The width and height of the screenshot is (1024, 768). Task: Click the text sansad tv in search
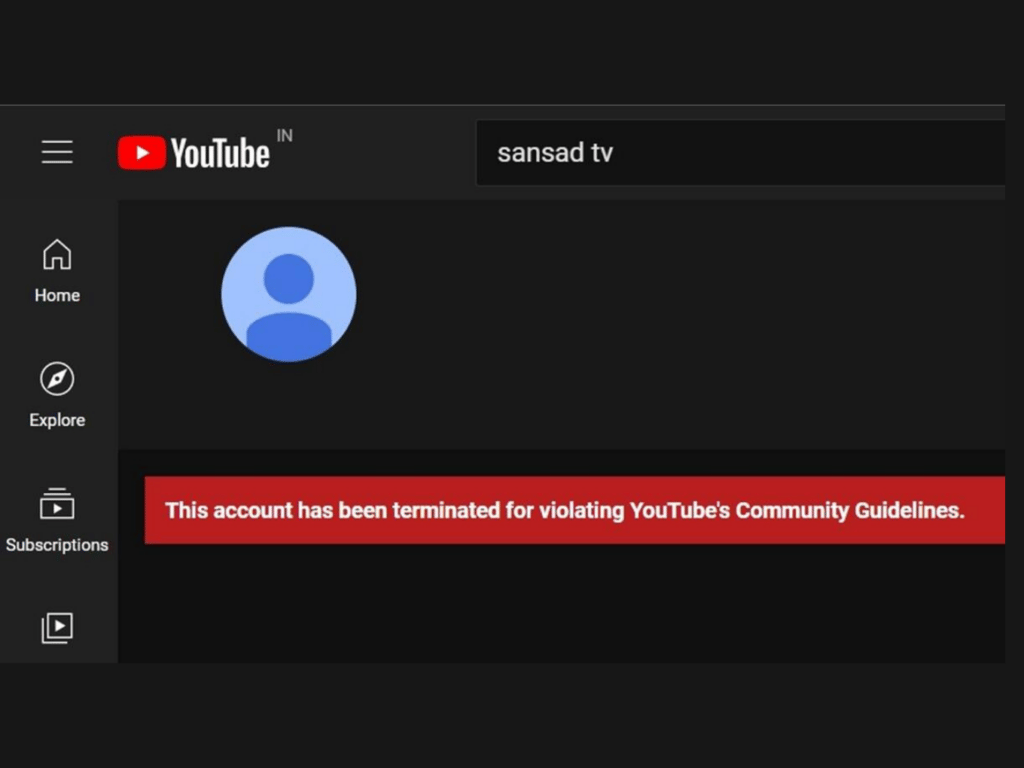555,153
